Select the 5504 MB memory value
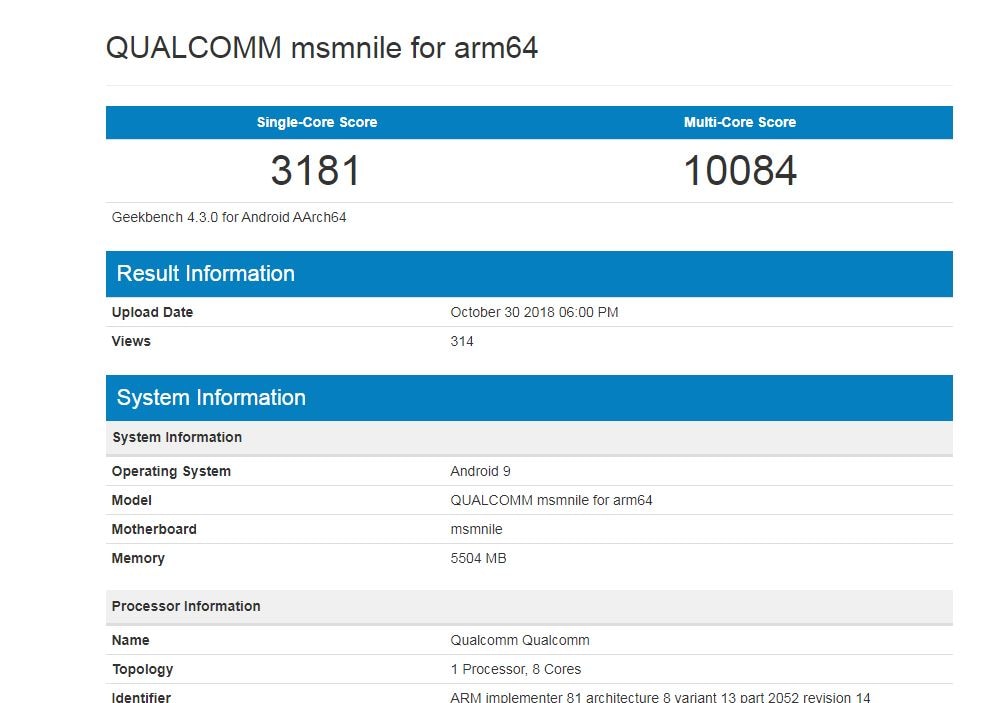The image size is (988, 703). pyautogui.click(x=478, y=558)
